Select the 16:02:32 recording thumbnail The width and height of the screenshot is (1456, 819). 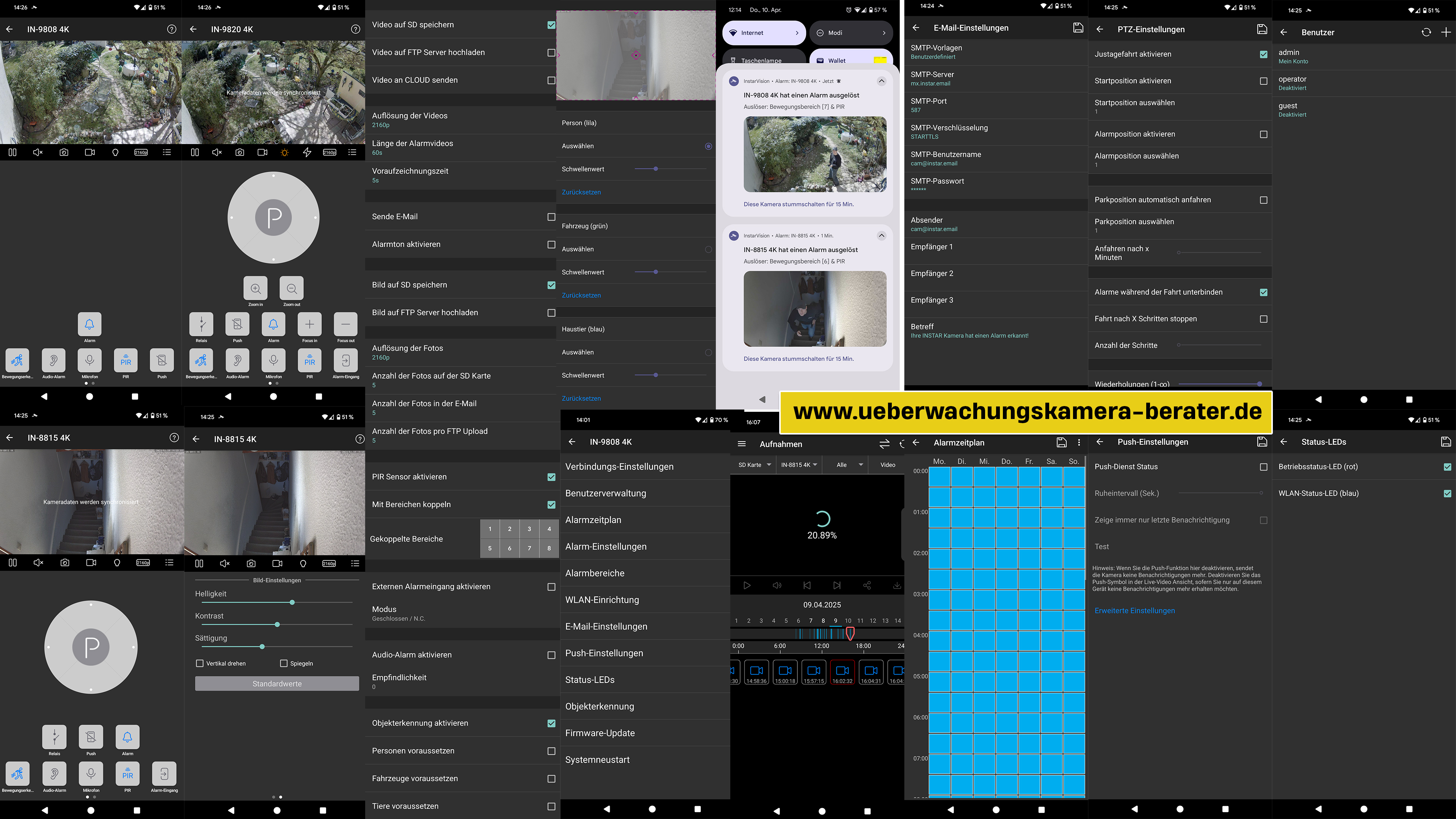pos(842,673)
